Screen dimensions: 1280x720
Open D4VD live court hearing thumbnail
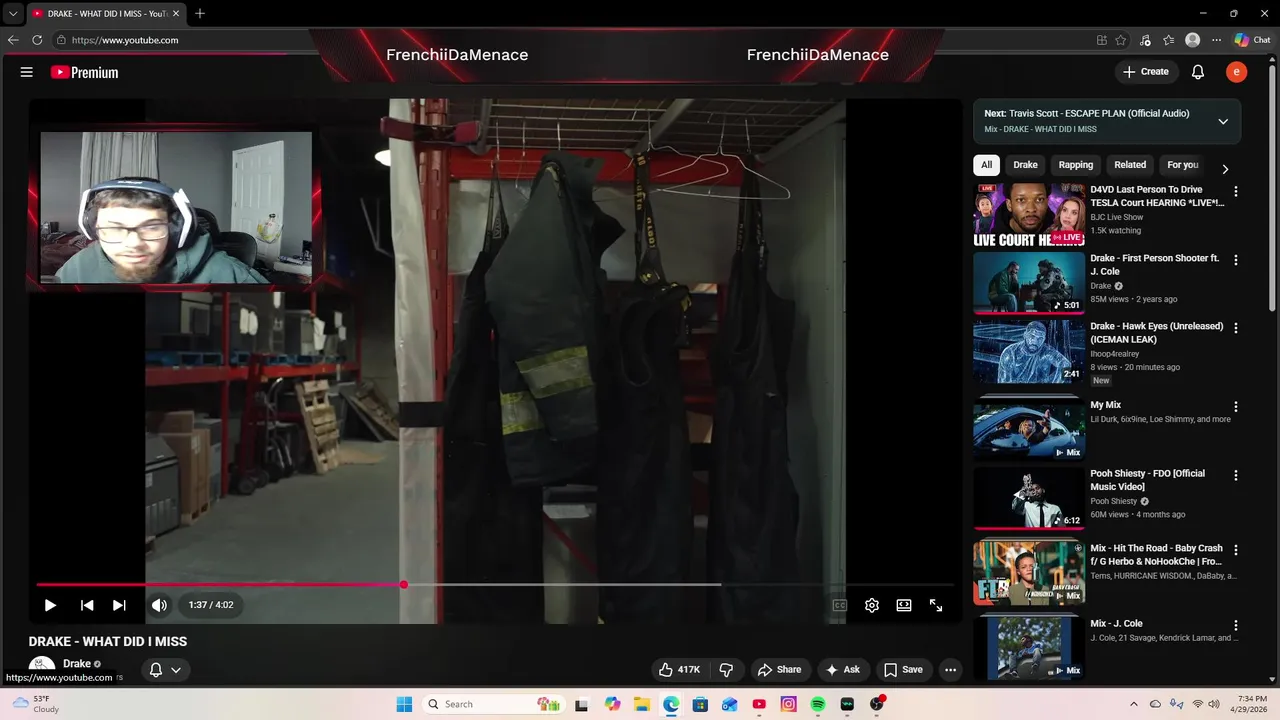1029,214
